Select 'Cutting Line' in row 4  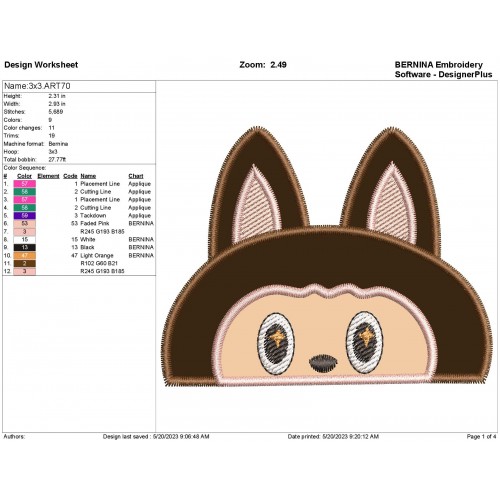point(96,208)
